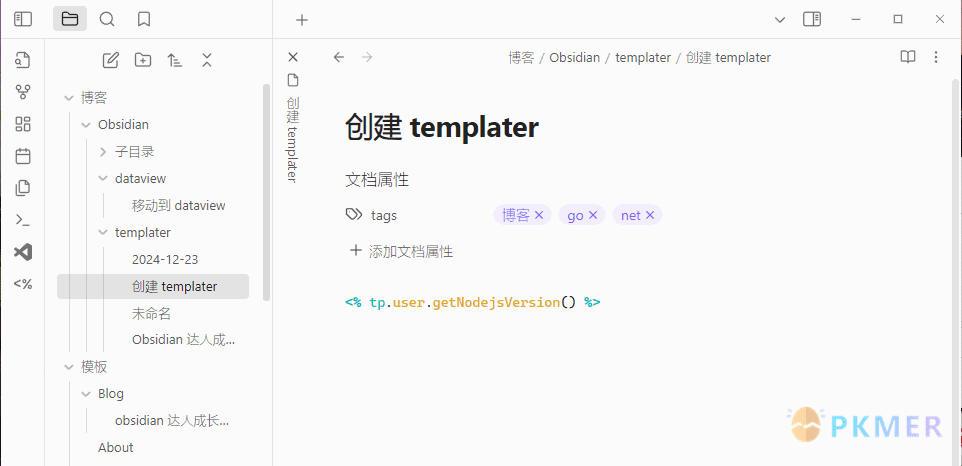This screenshot has height=466, width=962.
Task: Click the templater breadcrumb
Action: pyautogui.click(x=643, y=58)
